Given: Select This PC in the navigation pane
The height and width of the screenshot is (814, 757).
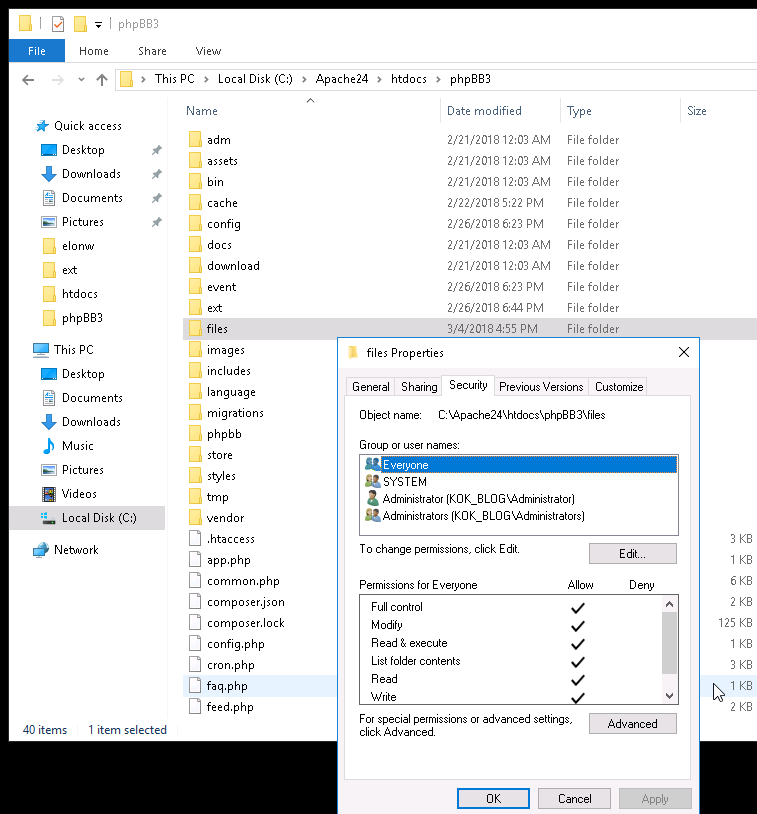Looking at the screenshot, I should pyautogui.click(x=73, y=350).
